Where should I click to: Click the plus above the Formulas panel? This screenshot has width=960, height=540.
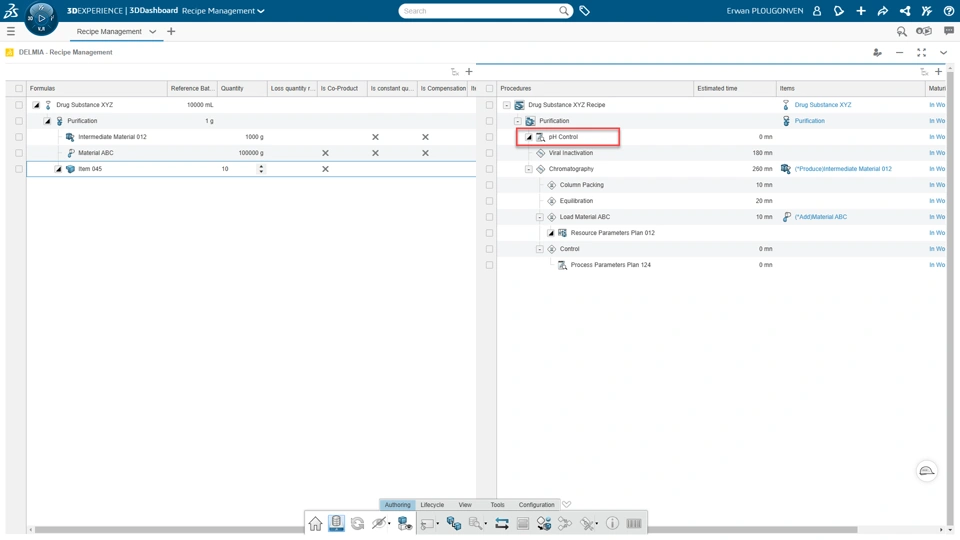pyautogui.click(x=469, y=72)
